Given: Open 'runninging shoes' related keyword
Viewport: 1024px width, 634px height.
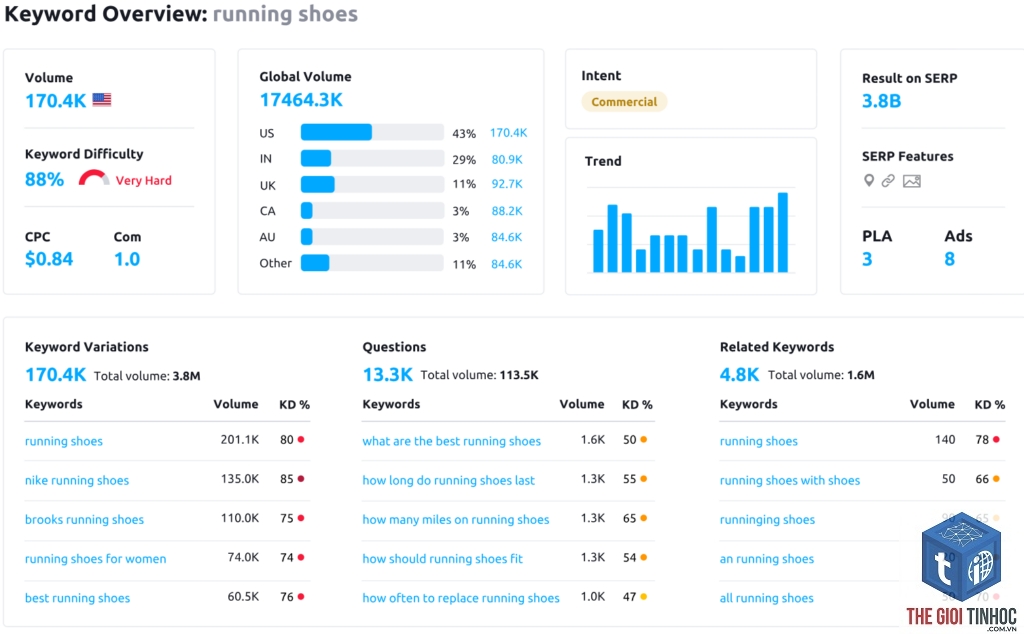Looking at the screenshot, I should tap(767, 520).
